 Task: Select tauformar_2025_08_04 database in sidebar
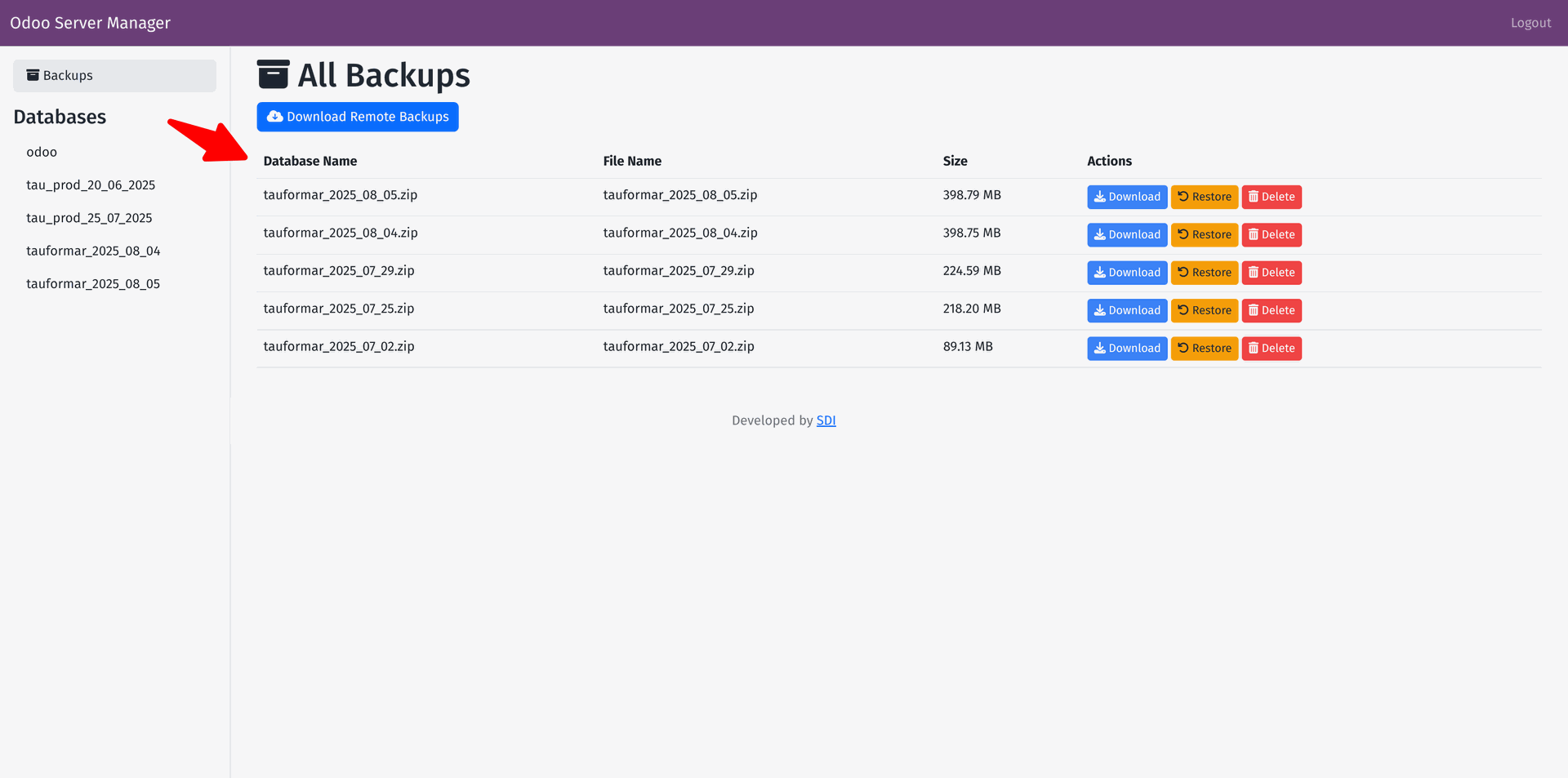tap(93, 251)
